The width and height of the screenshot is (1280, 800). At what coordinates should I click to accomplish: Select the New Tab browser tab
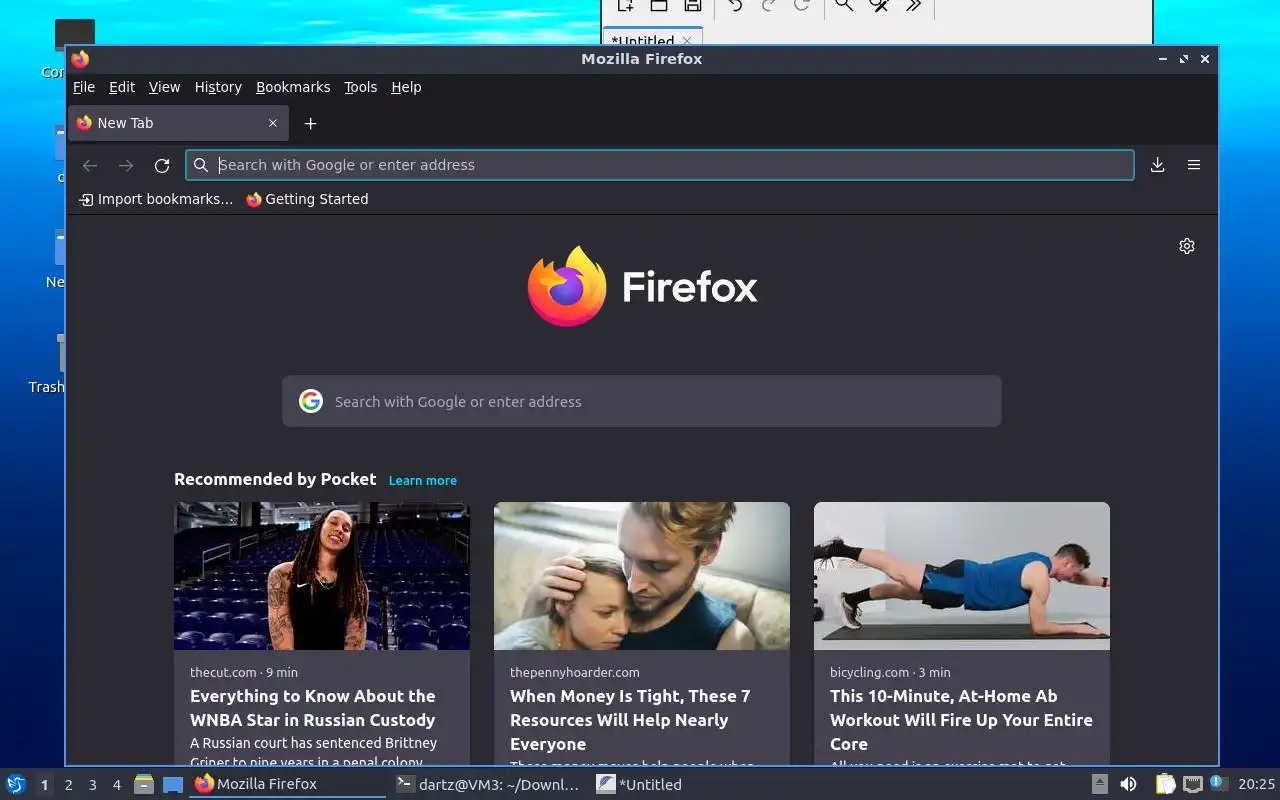[x=178, y=123]
